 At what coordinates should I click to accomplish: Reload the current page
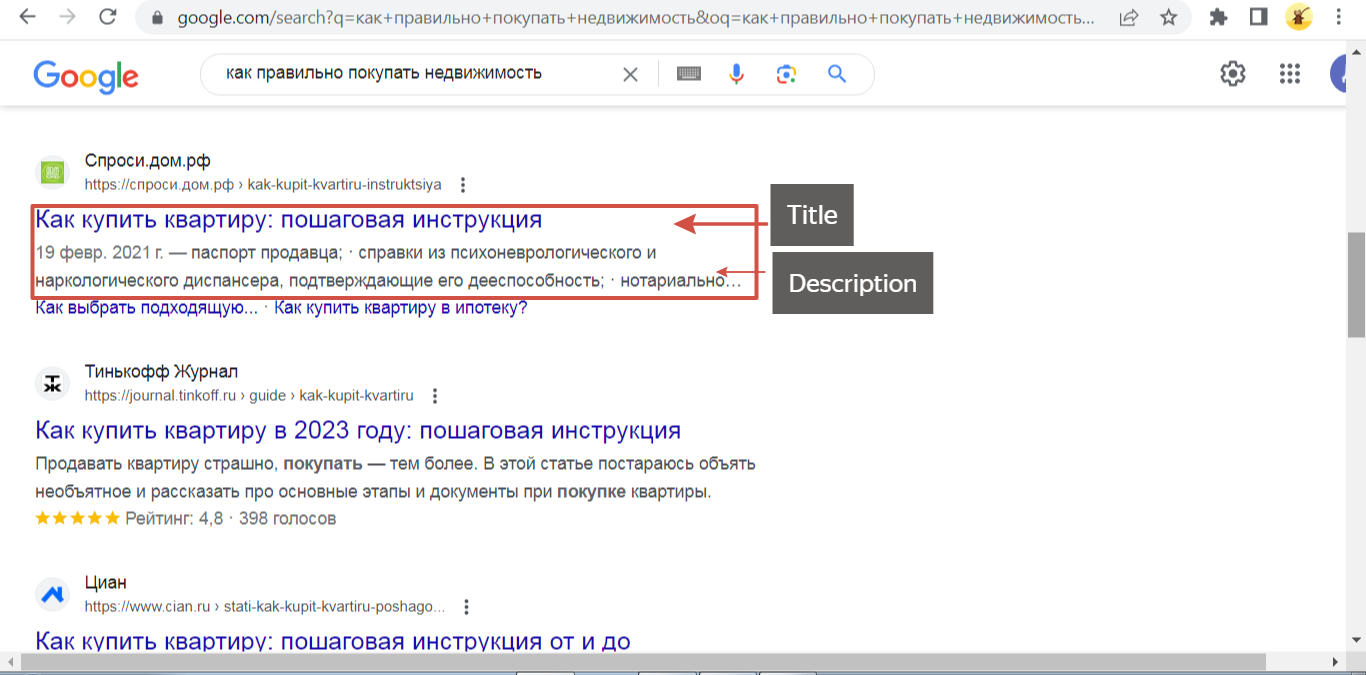coord(108,17)
